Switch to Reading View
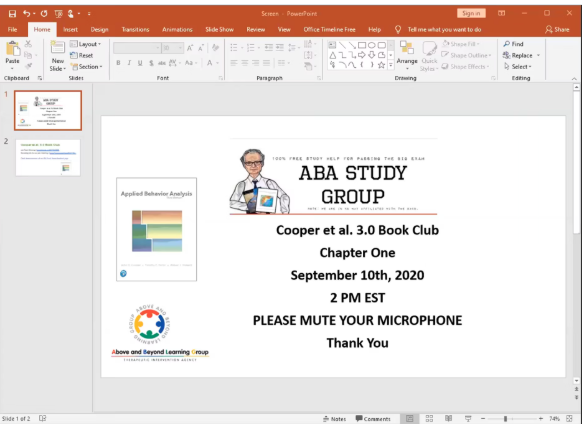The height and width of the screenshot is (424, 582). click(448, 418)
